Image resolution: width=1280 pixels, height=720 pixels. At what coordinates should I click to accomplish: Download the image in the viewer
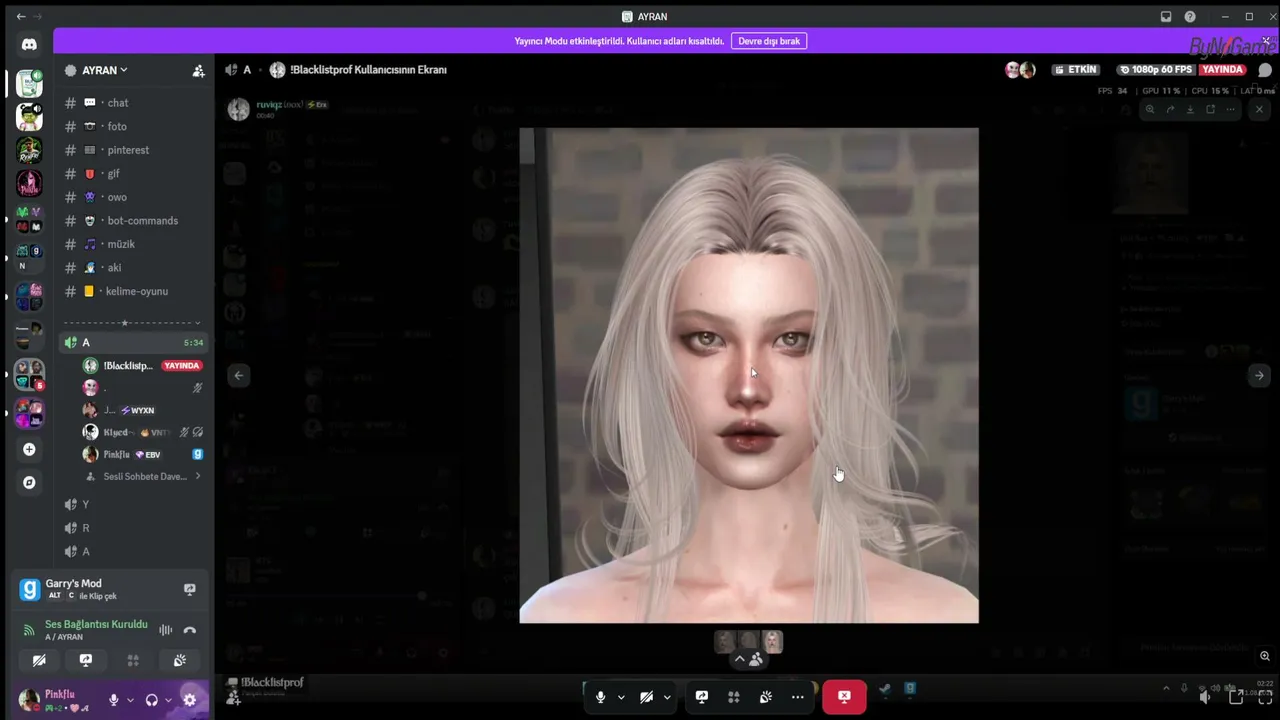(x=1190, y=109)
